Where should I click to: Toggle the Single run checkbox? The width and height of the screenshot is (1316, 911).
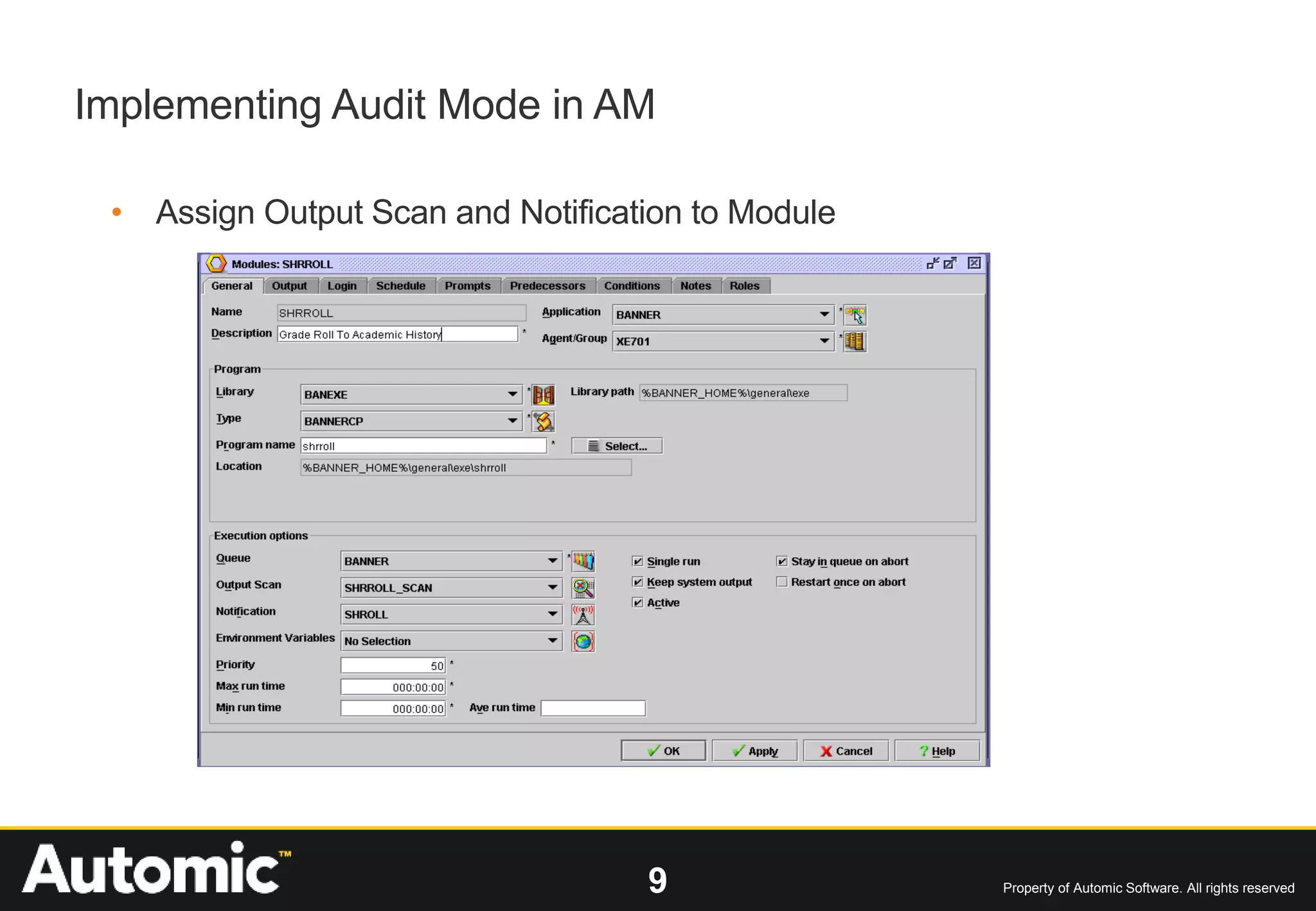637,562
